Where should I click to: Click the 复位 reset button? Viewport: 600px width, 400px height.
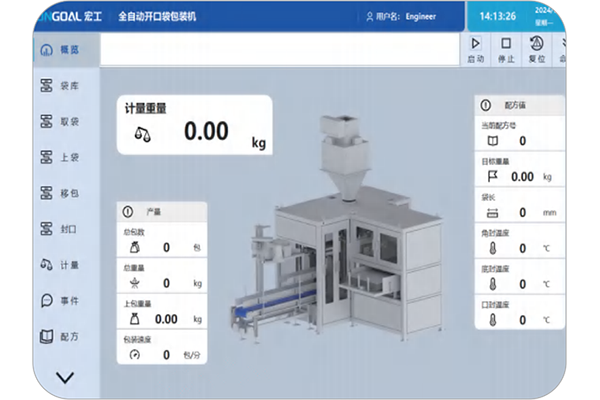tap(537, 50)
